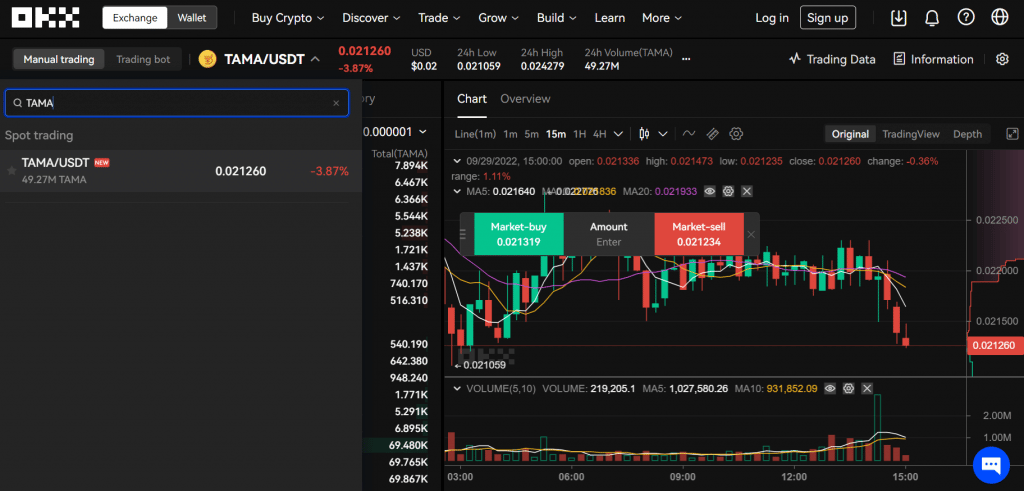
Task: Collapse the MA5 indicator legend
Action: pyautogui.click(x=456, y=191)
